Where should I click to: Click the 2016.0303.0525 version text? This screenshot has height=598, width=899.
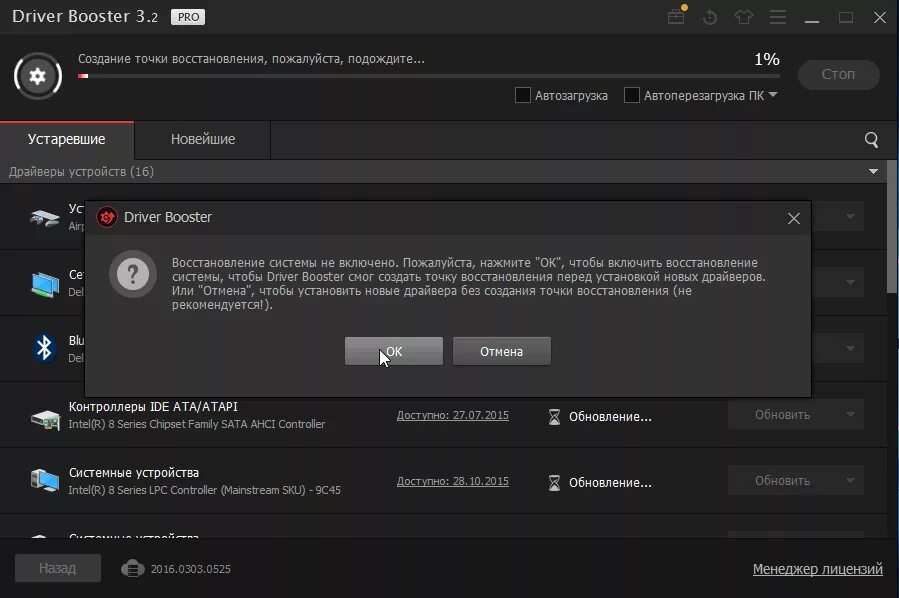191,569
